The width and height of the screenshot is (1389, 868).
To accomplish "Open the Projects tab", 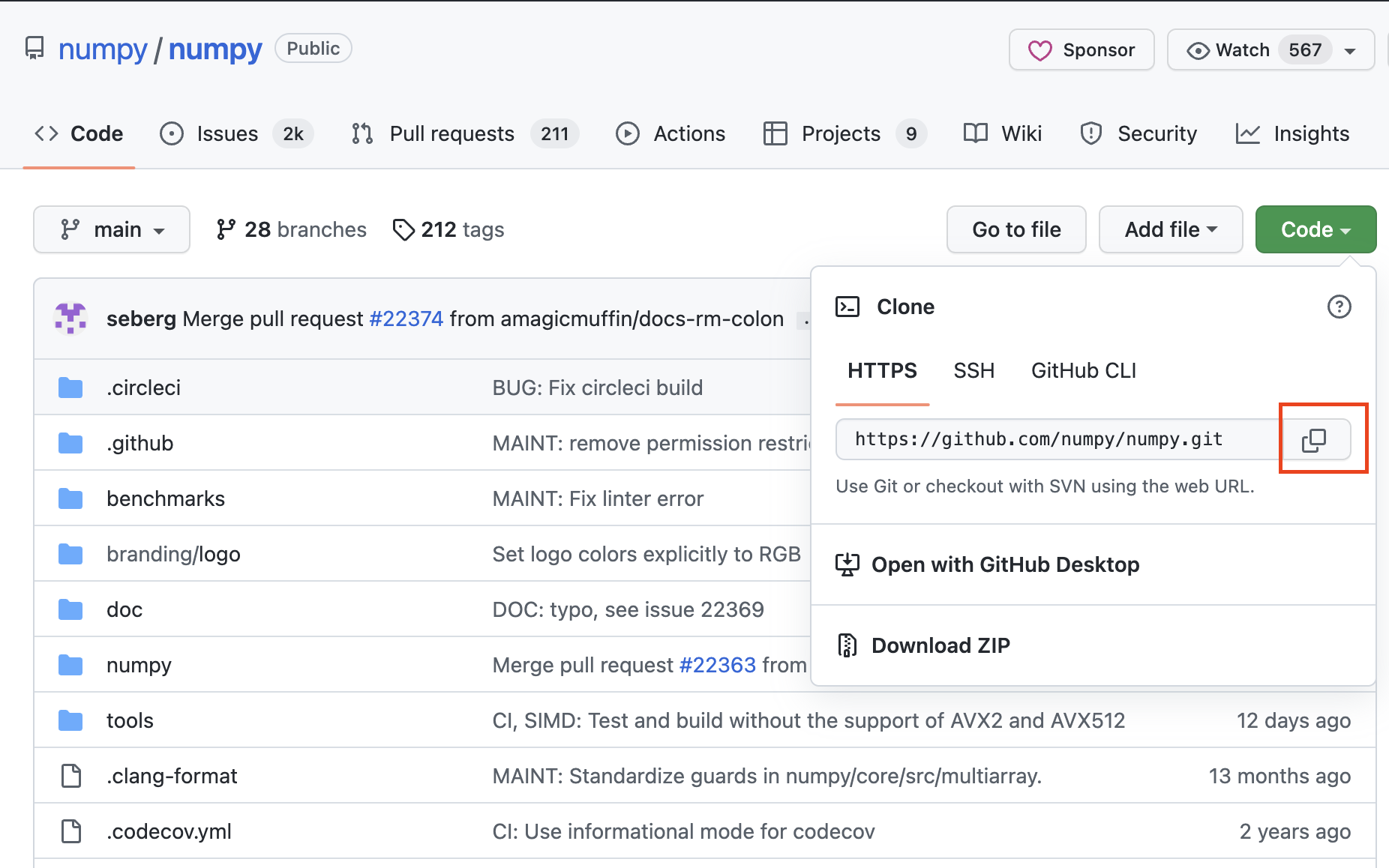I will [x=844, y=133].
